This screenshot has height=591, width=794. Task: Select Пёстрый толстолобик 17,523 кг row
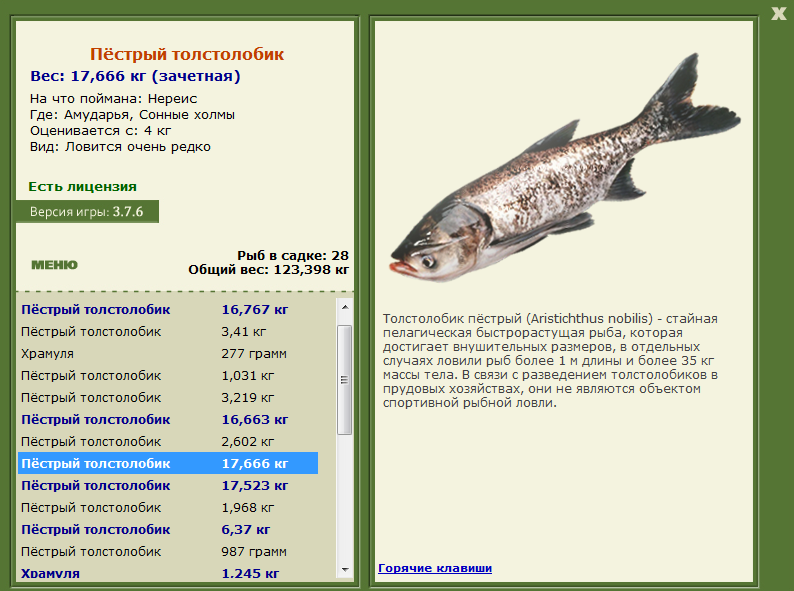[x=168, y=486]
